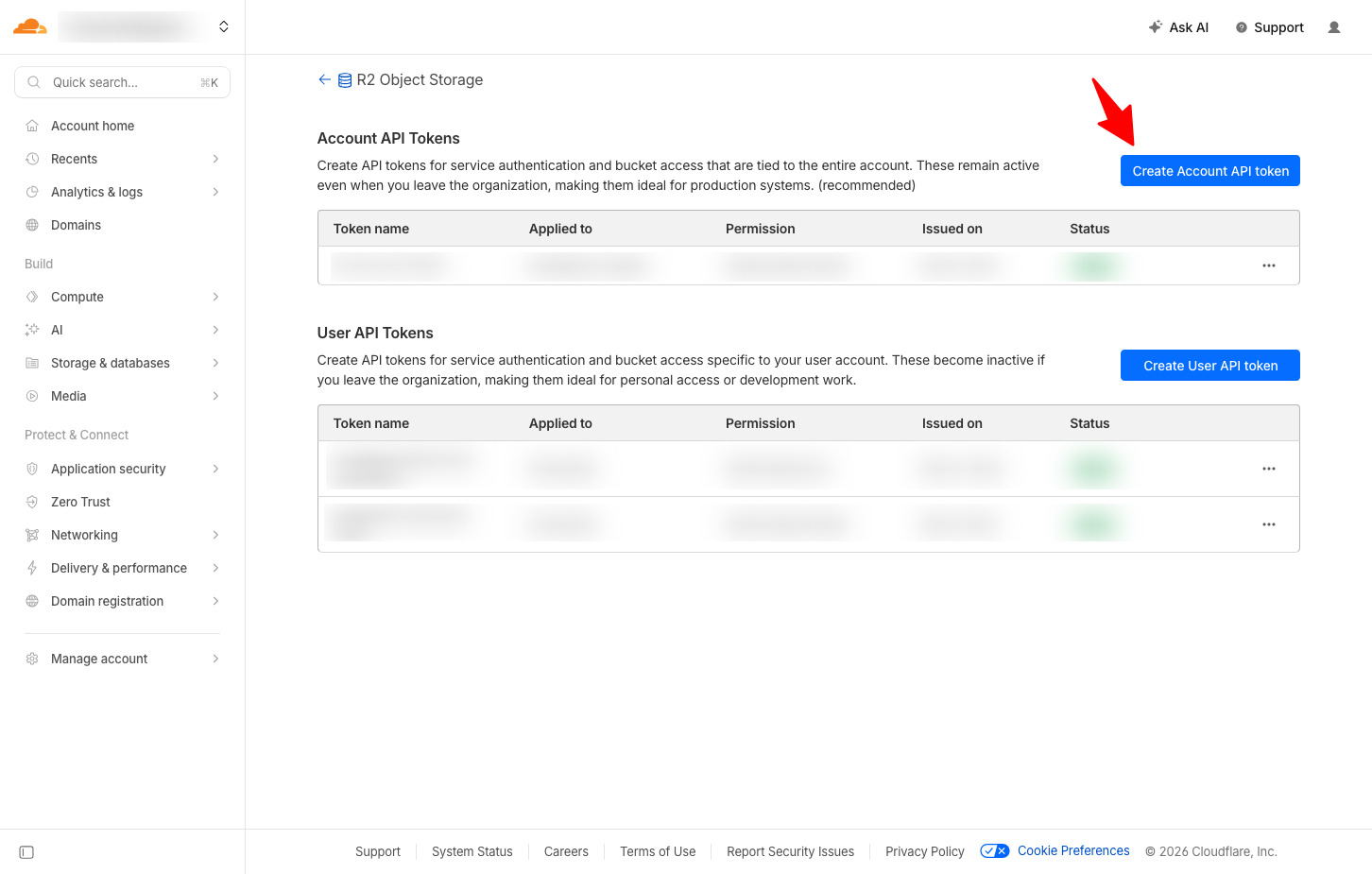Open the user profile icon menu
The image size is (1372, 874).
click(1333, 27)
